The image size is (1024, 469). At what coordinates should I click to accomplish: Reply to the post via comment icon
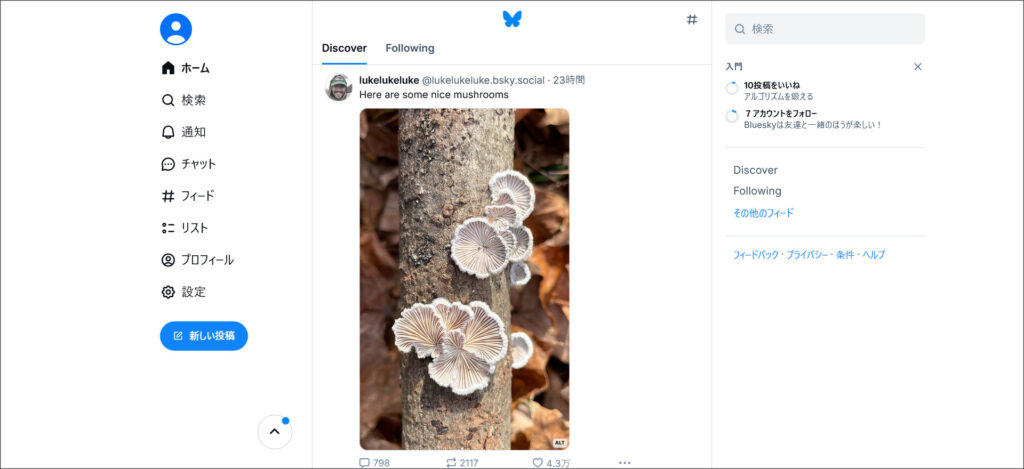point(364,463)
